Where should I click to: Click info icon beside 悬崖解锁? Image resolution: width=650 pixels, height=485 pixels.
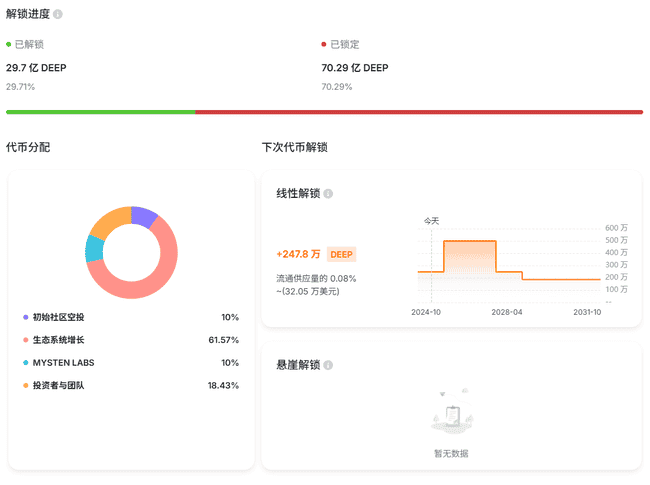[328, 365]
